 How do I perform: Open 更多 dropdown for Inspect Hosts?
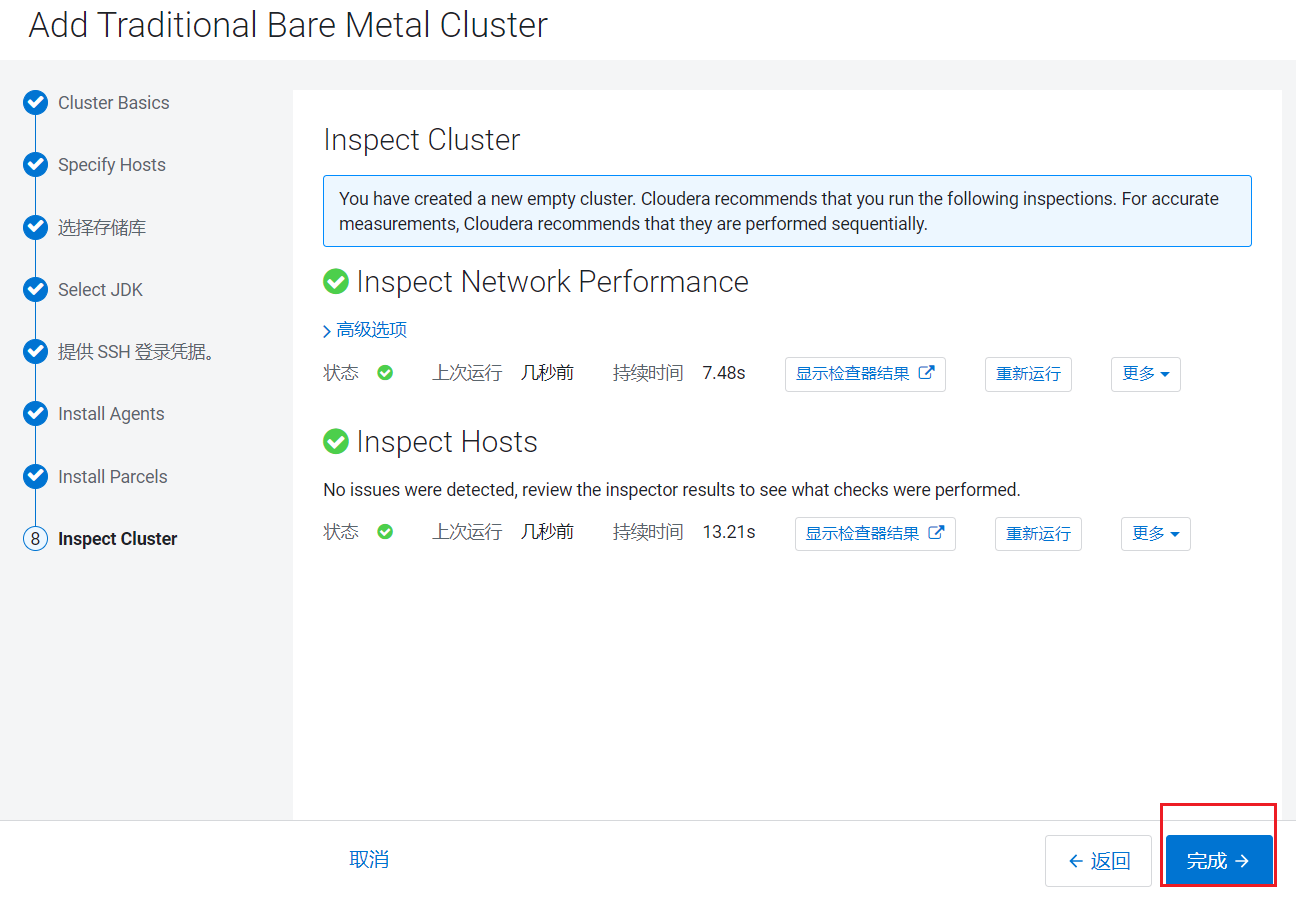tap(1156, 534)
